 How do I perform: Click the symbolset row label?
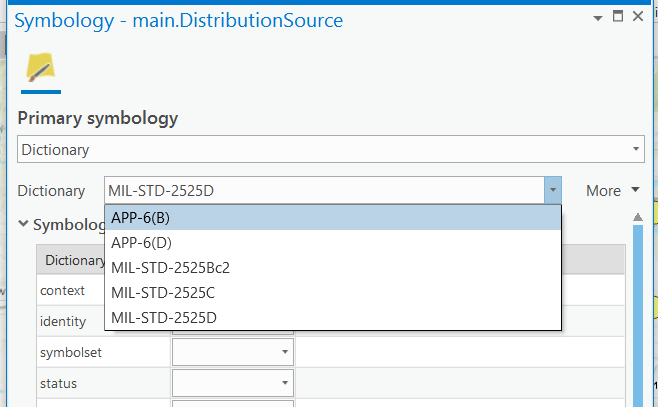tap(71, 352)
